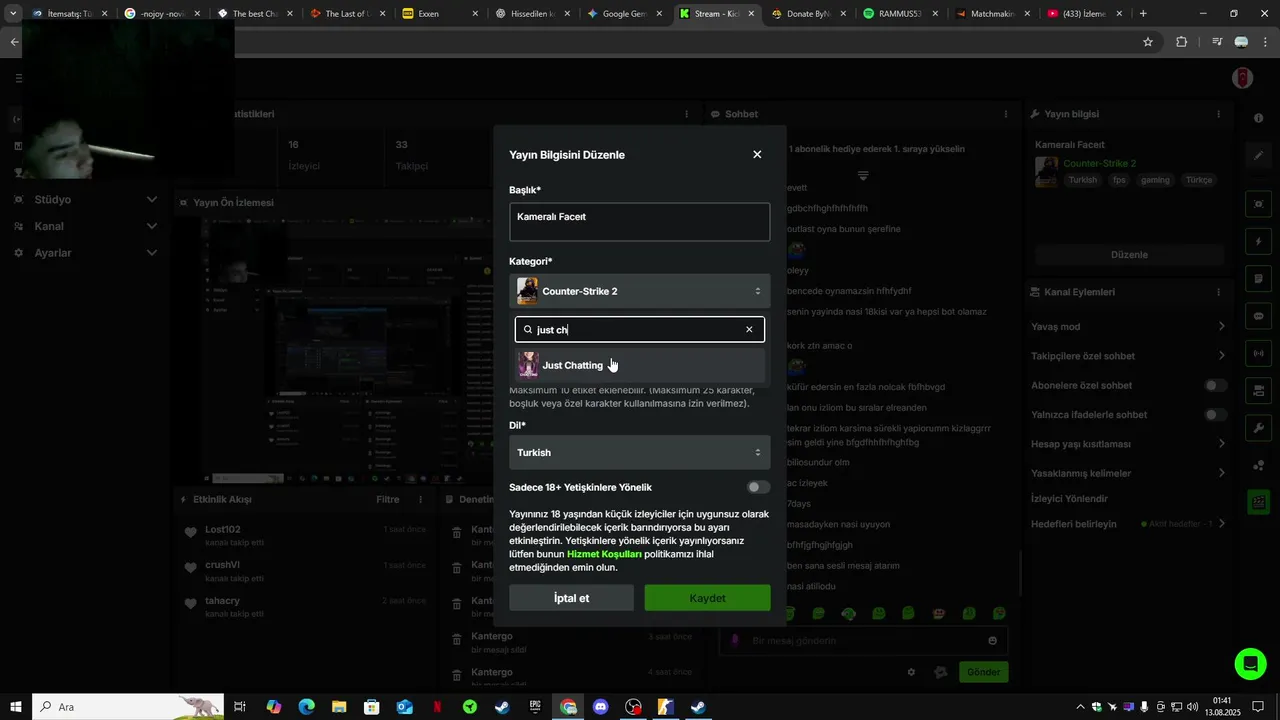This screenshot has height=720, width=1280.
Task: Click İzleyici Yönlendir in Kanal Eylemleri
Action: click(1069, 498)
